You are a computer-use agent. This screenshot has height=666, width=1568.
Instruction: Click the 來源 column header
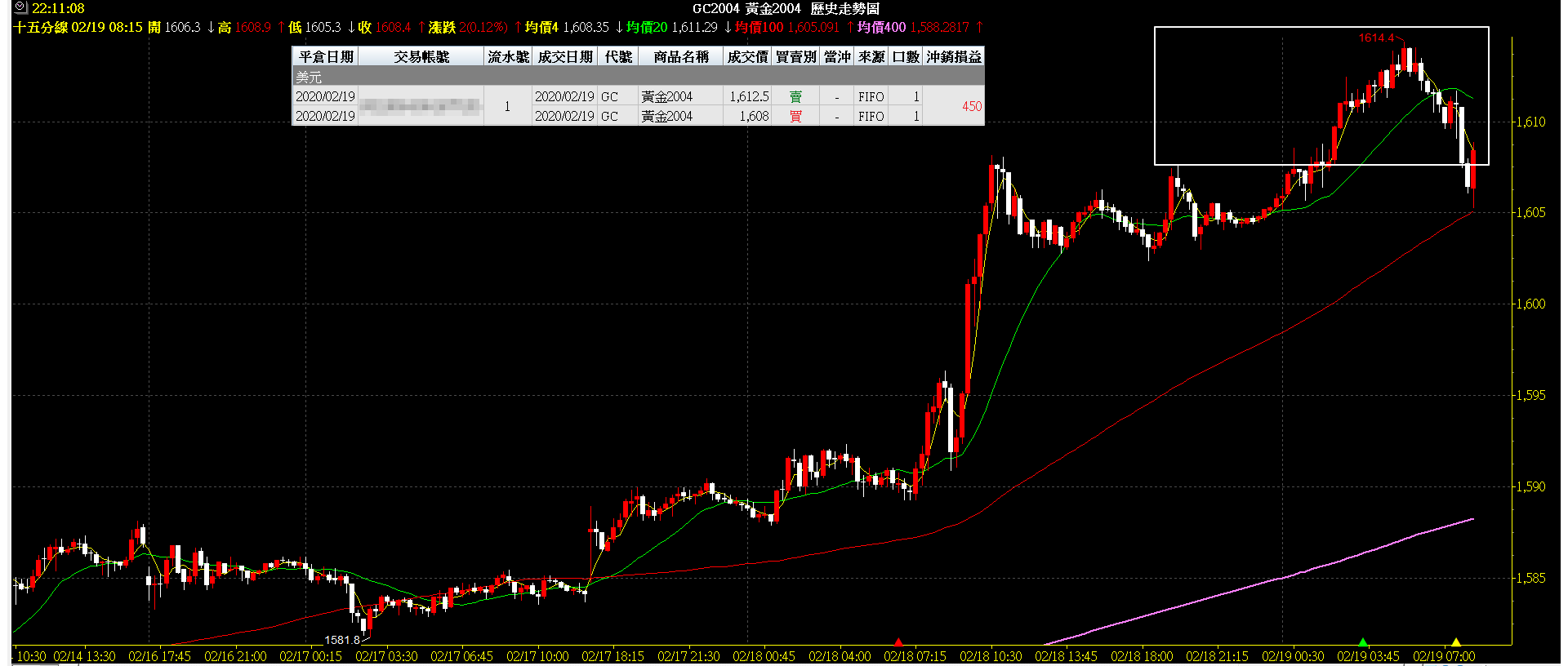871,56
